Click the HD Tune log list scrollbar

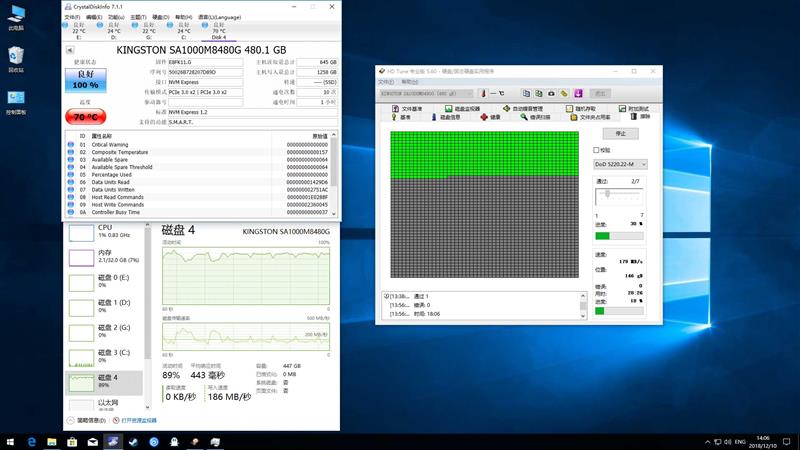(583, 306)
